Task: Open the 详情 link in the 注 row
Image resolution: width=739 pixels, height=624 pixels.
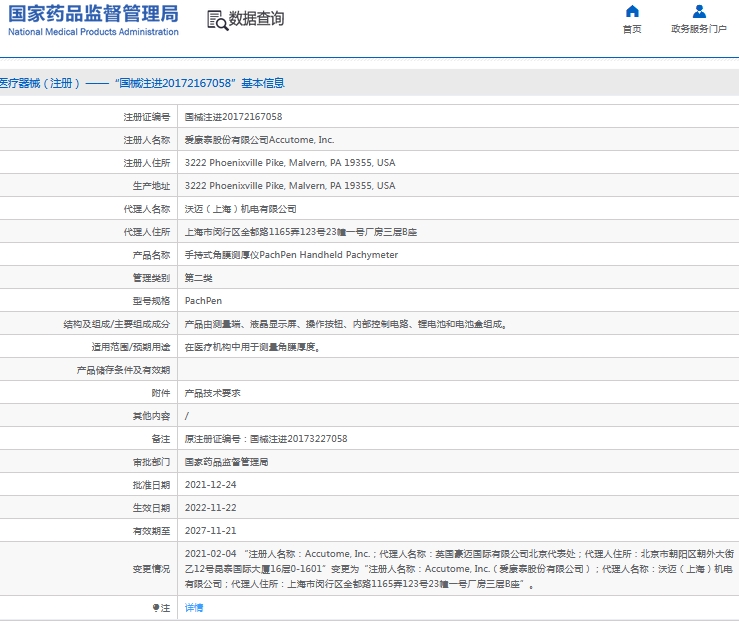Action: click(194, 608)
